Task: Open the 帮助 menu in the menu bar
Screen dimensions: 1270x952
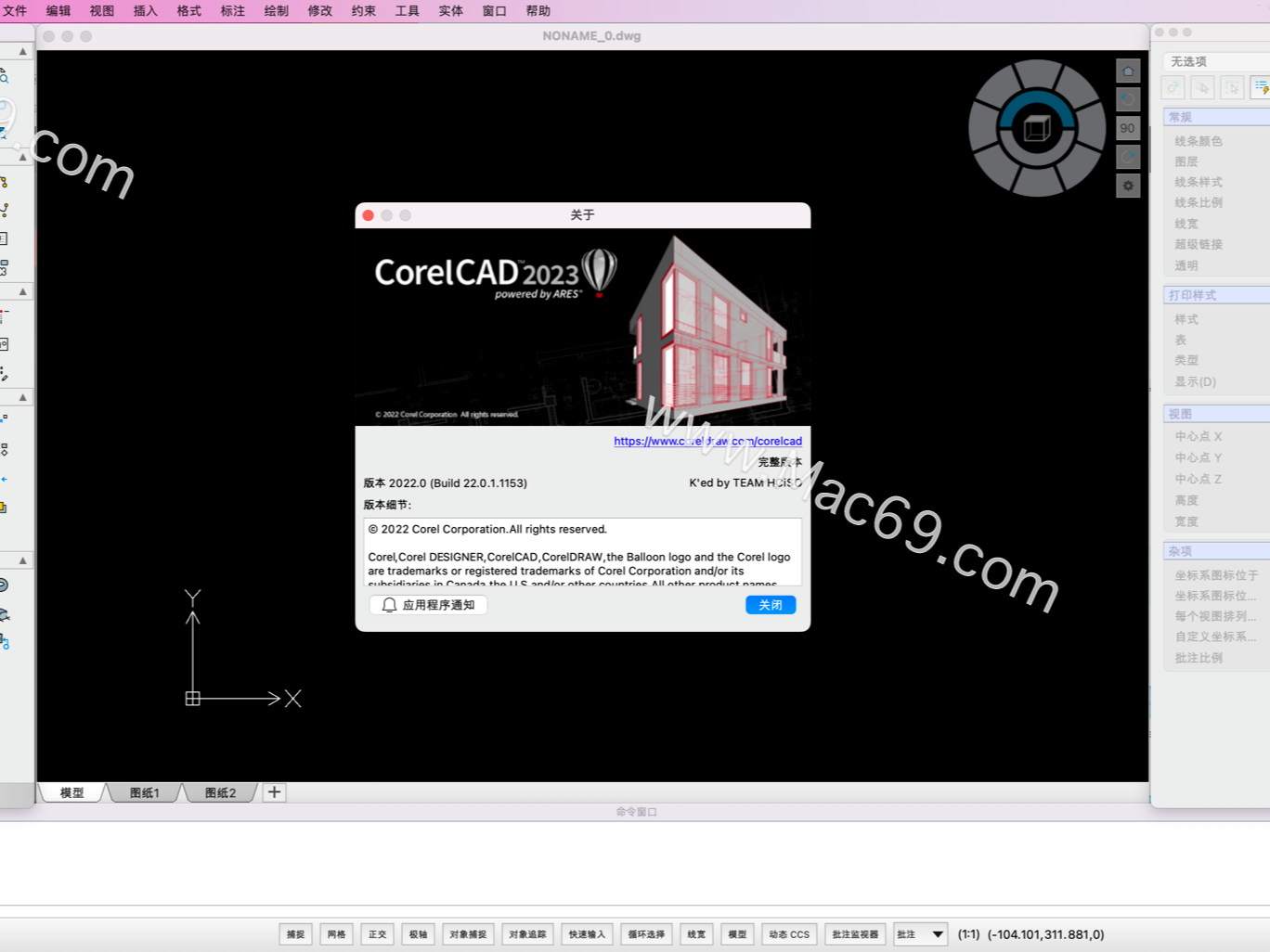Action: click(x=538, y=11)
